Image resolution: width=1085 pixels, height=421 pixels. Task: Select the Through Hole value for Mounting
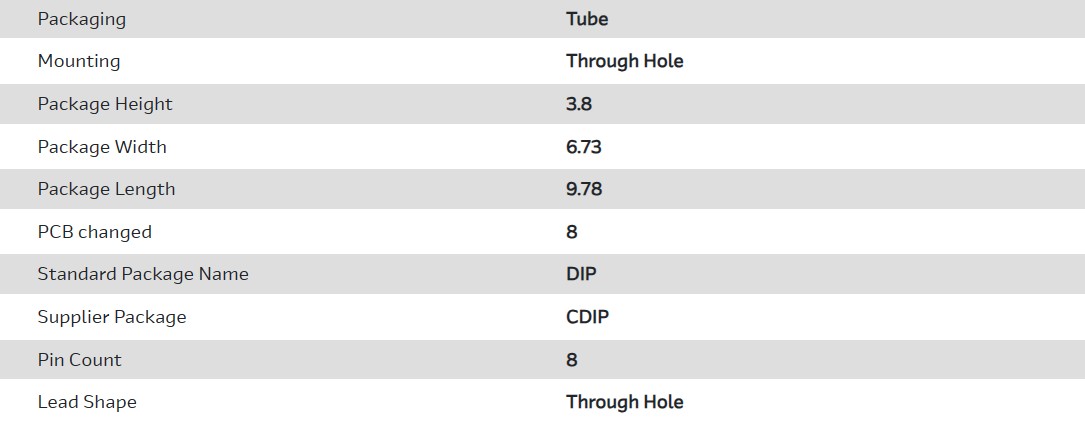(x=624, y=61)
